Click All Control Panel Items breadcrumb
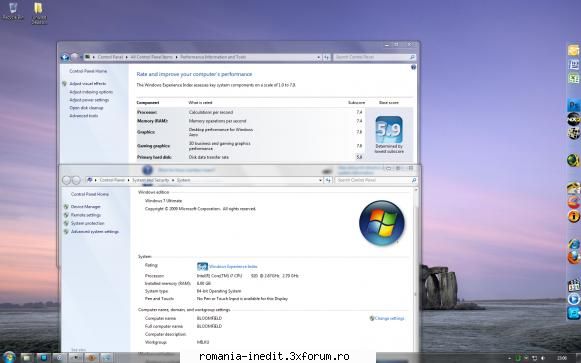This screenshot has height=363, width=581. point(152,57)
